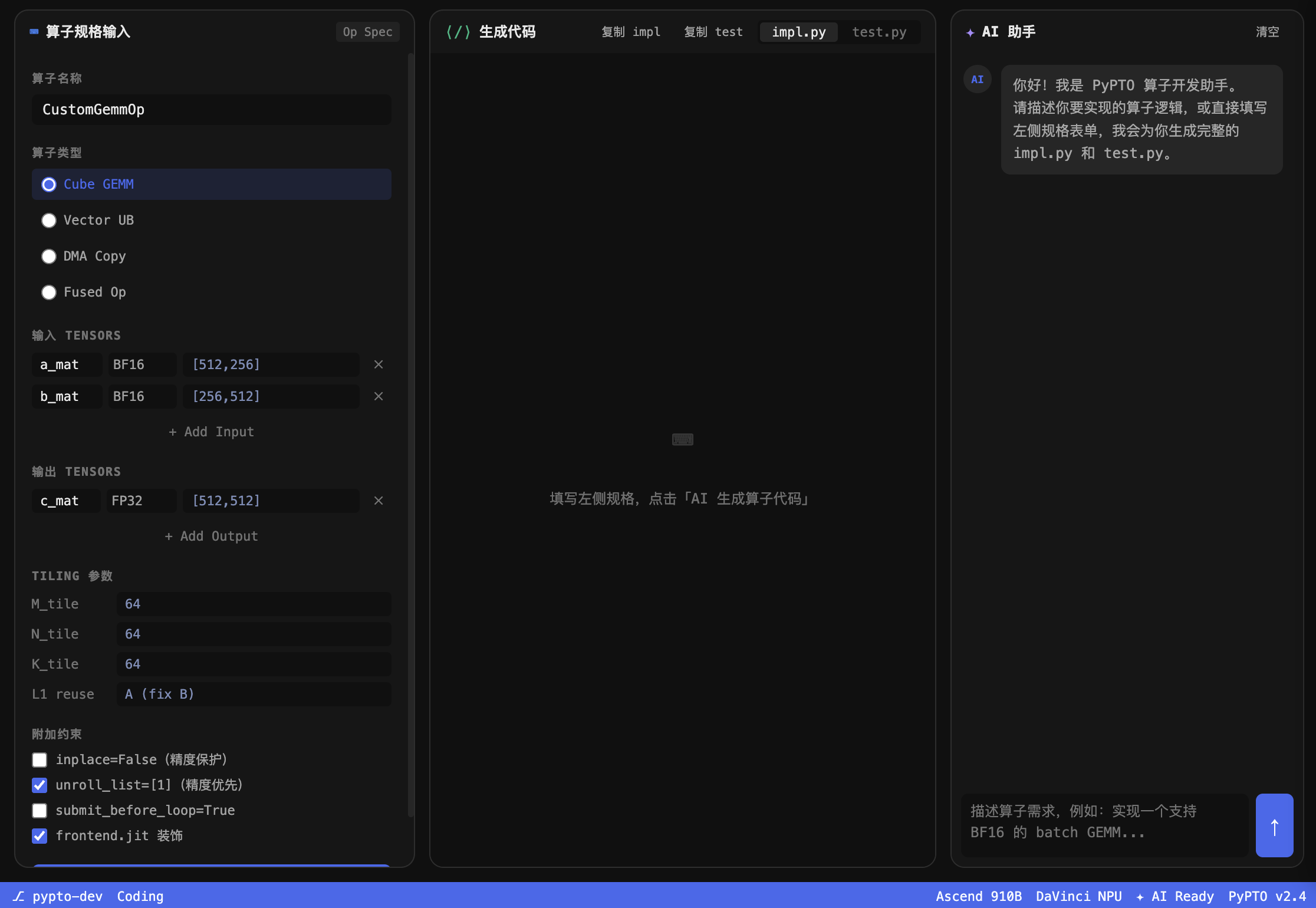Click the panel icon beside 算子规格输入
The image size is (1316, 908).
point(34,32)
